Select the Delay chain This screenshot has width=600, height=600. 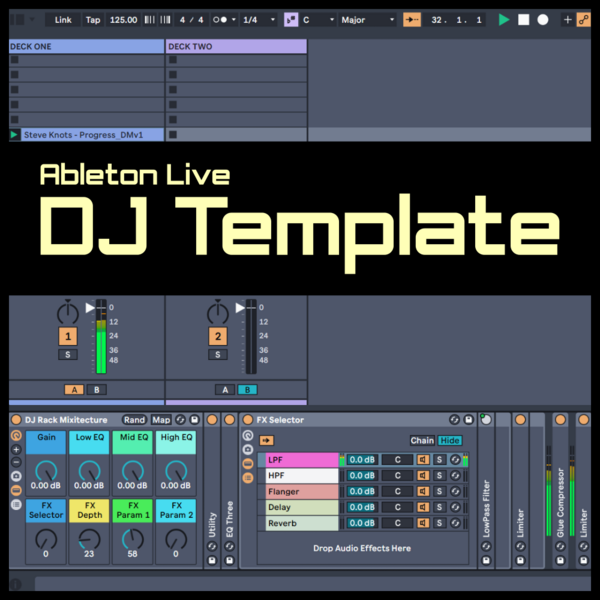pos(302,507)
